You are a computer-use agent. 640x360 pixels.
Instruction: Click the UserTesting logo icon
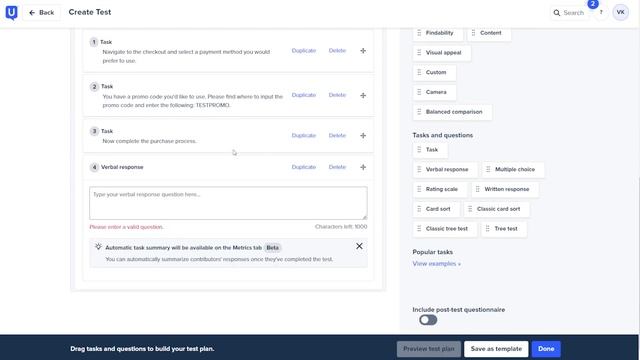(11, 13)
